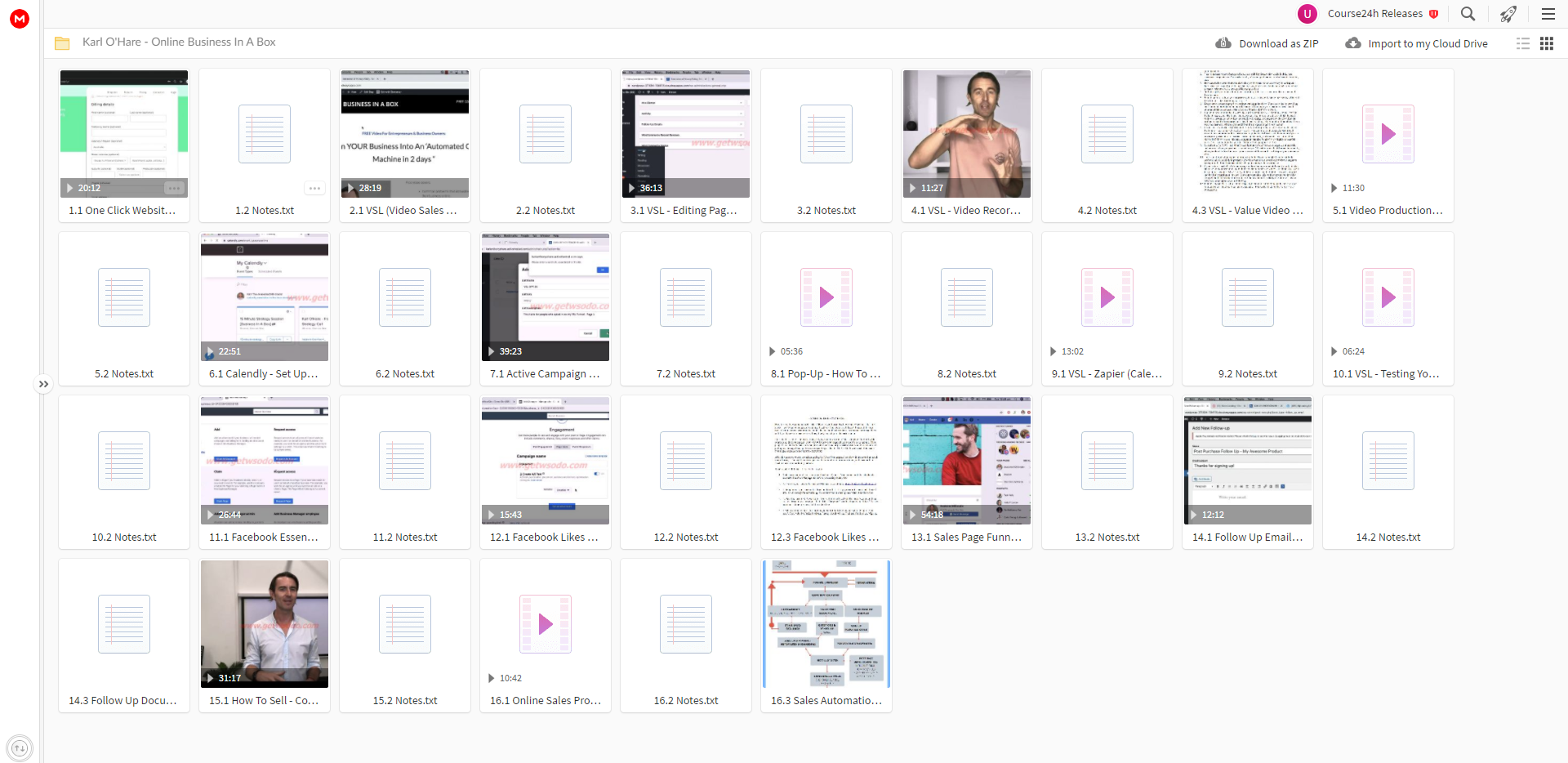Image resolution: width=1568 pixels, height=763 pixels.
Task: Click the Import to Cloud Drive icon
Action: (1353, 43)
